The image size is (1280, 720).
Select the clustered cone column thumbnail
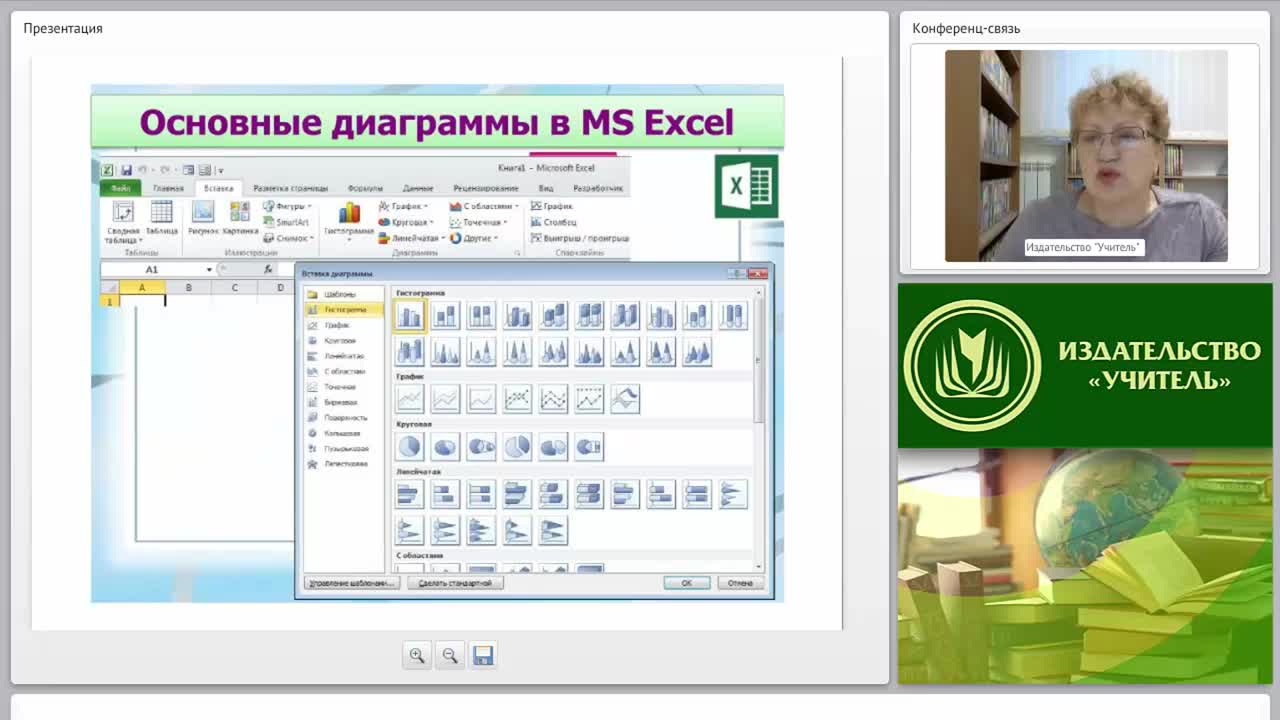(445, 352)
